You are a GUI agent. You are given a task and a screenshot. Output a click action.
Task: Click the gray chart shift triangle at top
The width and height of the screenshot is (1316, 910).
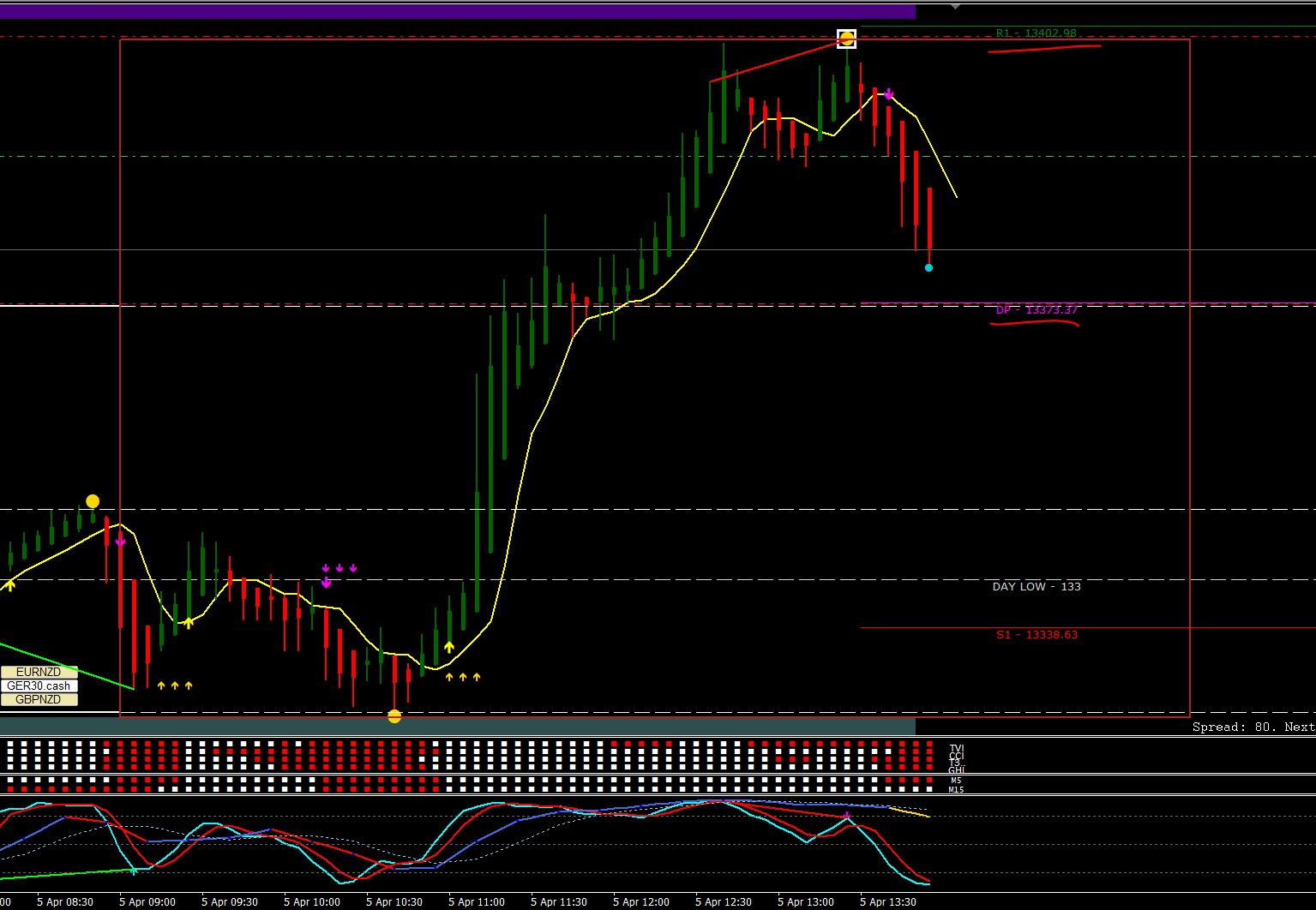(957, 7)
